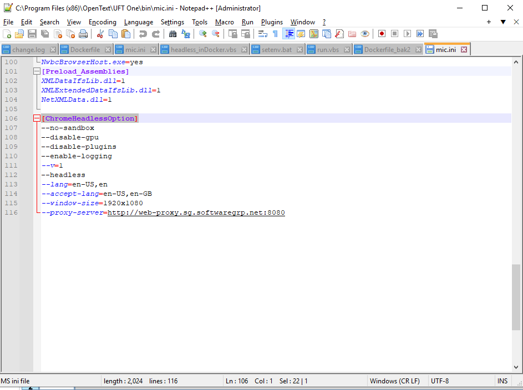523x390 pixels.
Task: Open the Plugins menu
Action: 272,22
